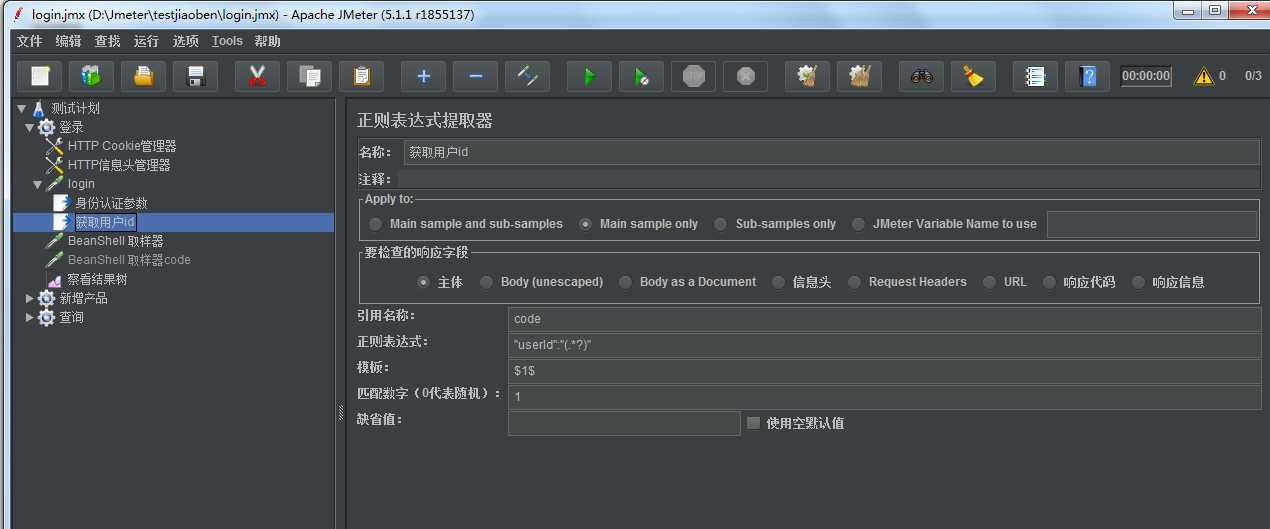Open the 帮助 menu
The image size is (1270, 529).
click(268, 41)
